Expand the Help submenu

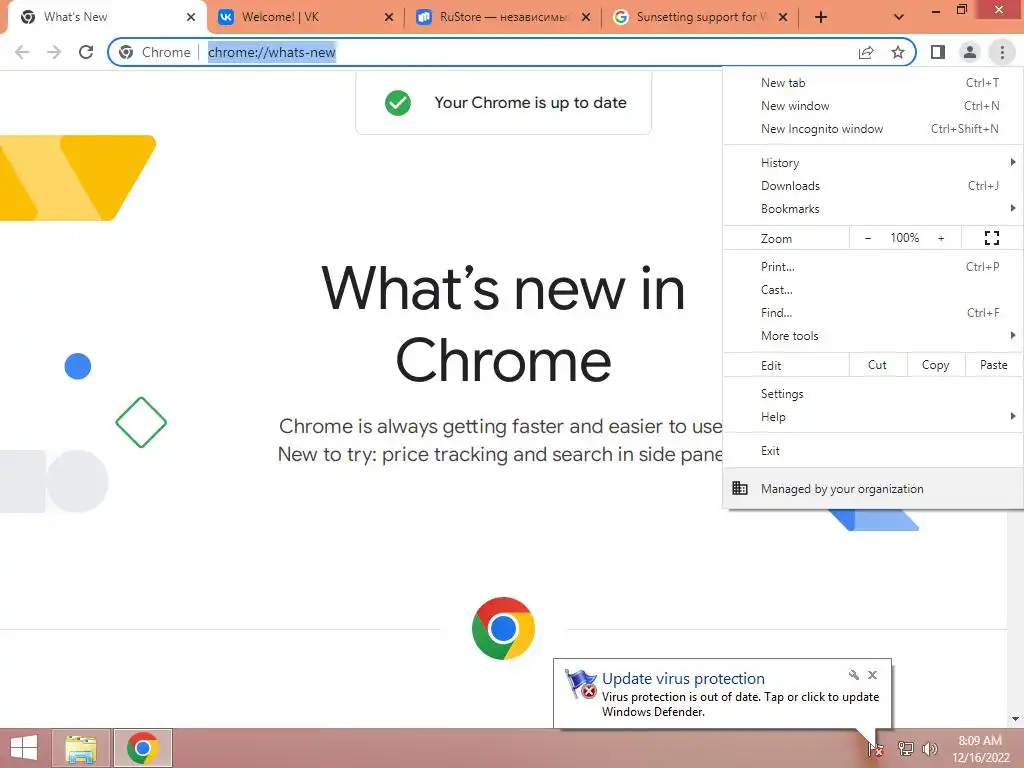873,417
